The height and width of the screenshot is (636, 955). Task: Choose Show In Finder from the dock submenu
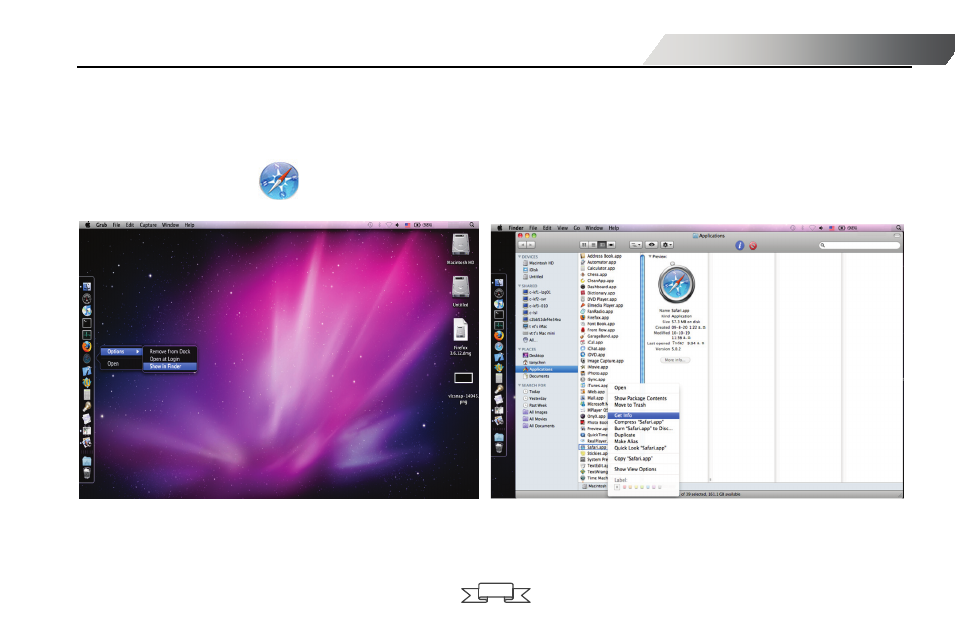tap(170, 366)
